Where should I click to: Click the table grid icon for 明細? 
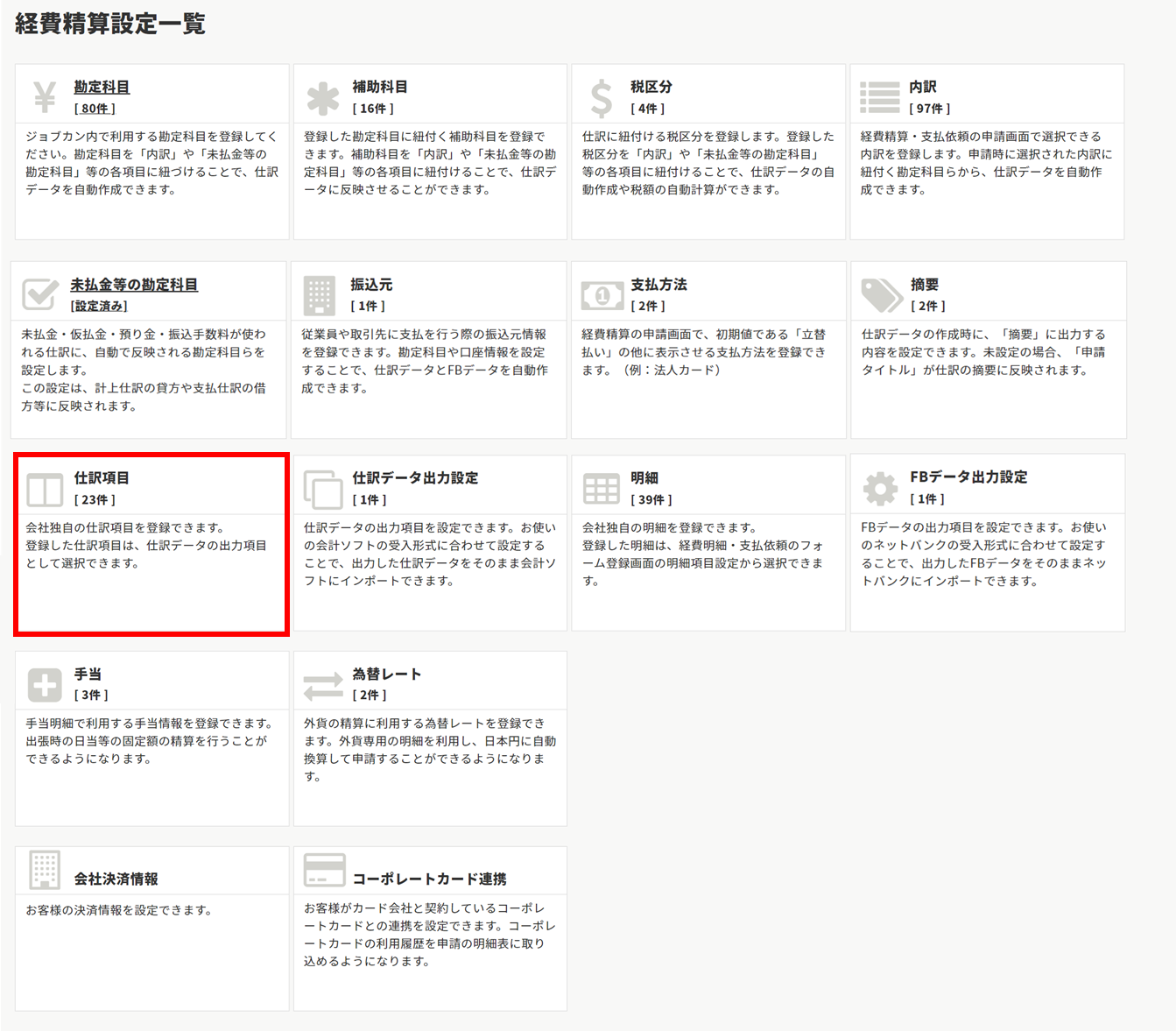pos(602,489)
